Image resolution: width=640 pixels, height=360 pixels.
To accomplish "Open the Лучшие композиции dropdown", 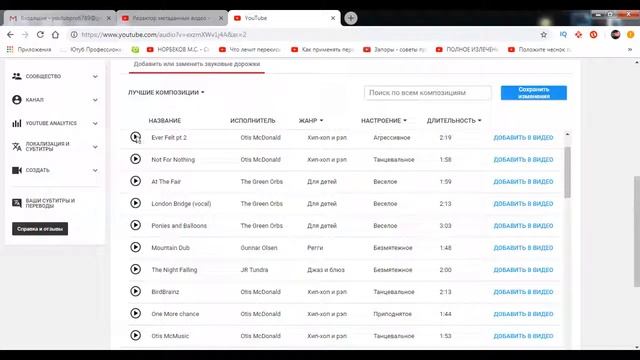I will tap(166, 92).
